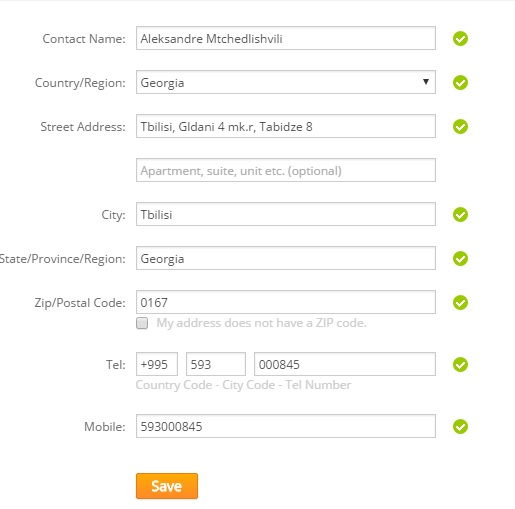515x509 pixels.
Task: Click the city code field containing 593
Action: [216, 364]
